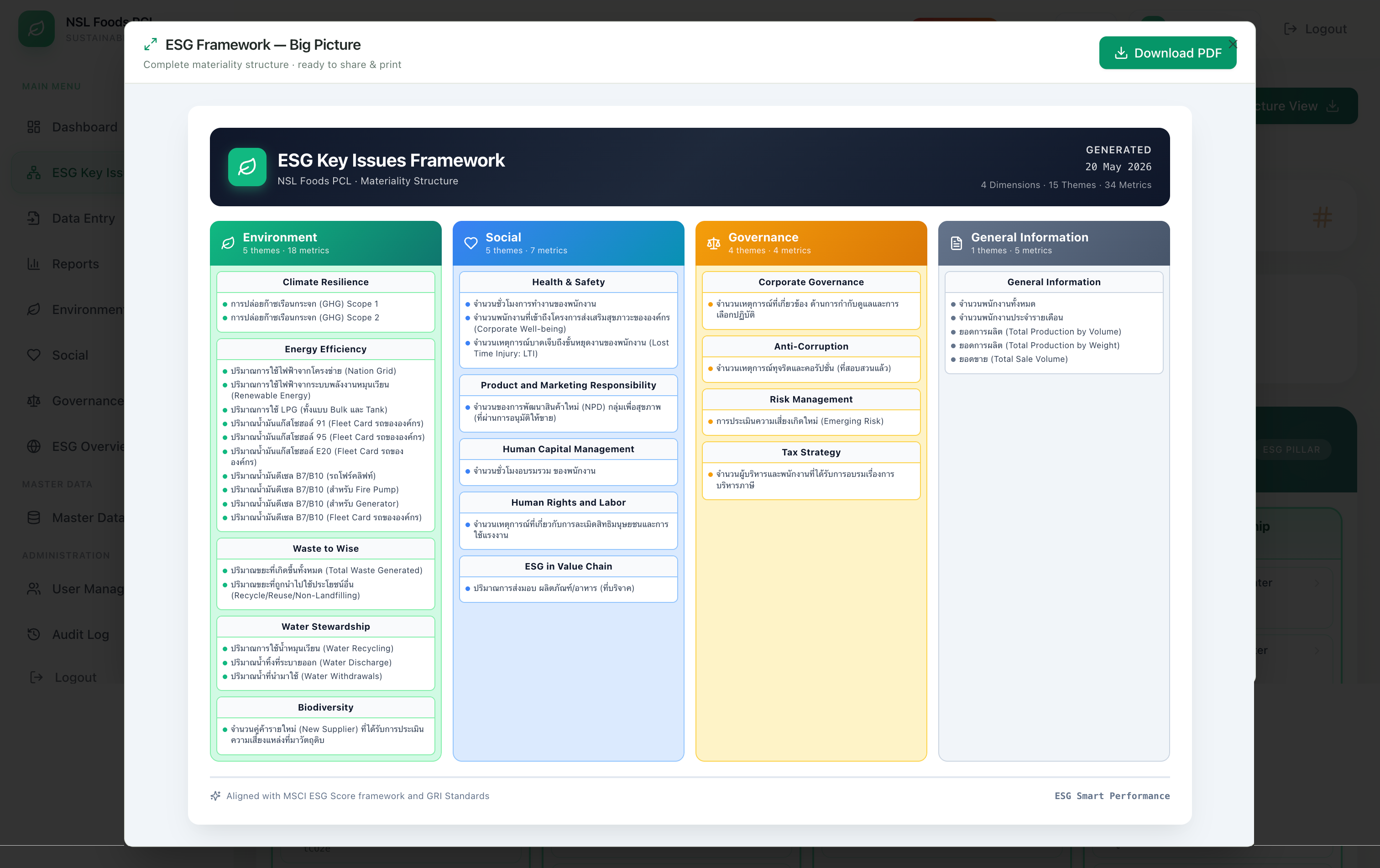Select the Water Stewardship theme heading

click(325, 626)
